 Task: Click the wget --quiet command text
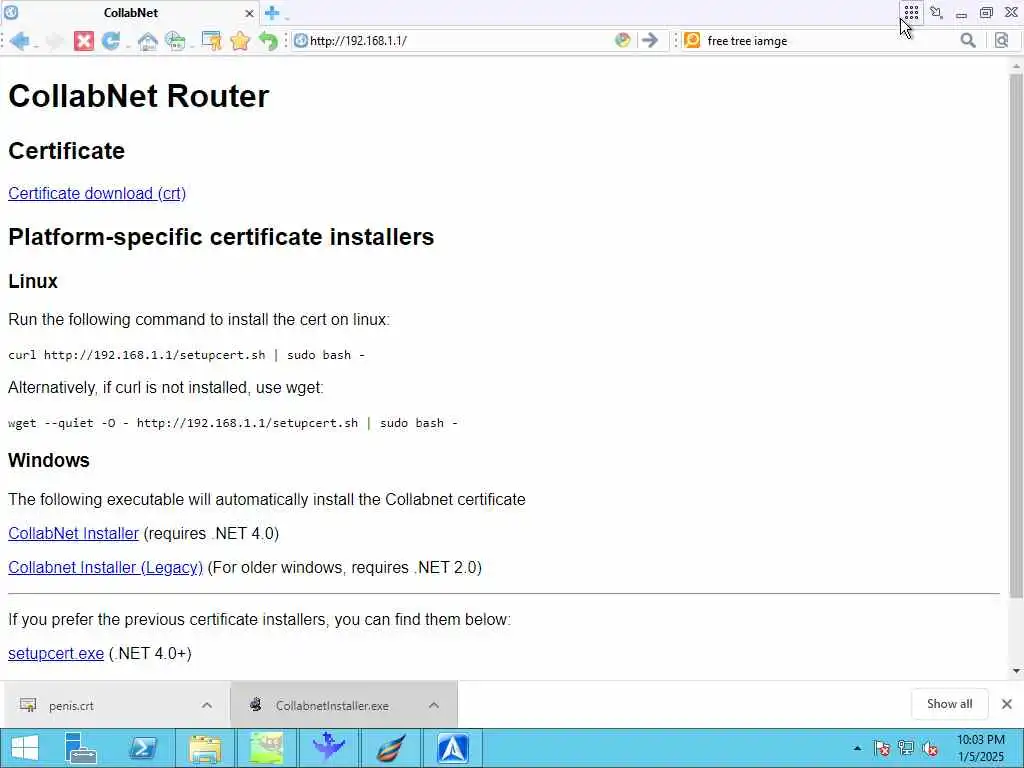click(232, 423)
